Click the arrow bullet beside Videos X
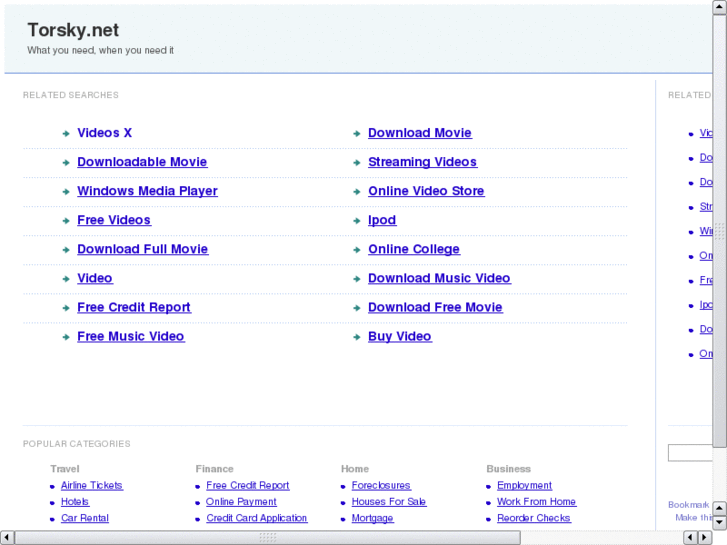The height and width of the screenshot is (545, 727). coord(66,133)
